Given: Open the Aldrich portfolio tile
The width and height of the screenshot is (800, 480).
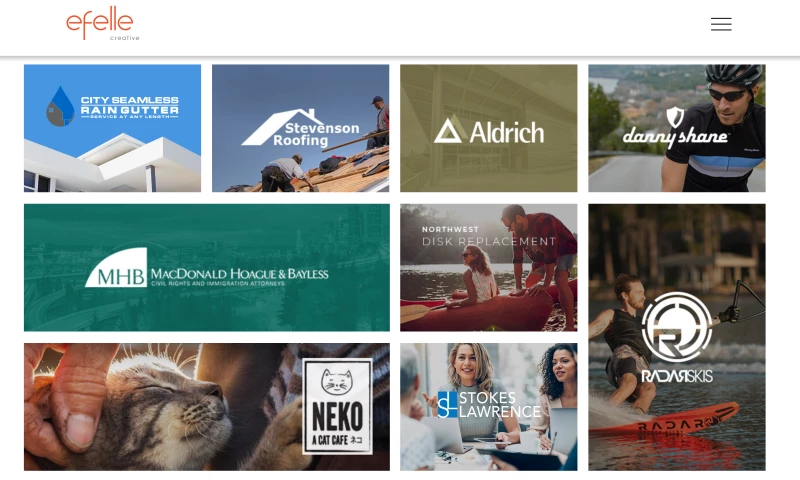Looking at the screenshot, I should (x=489, y=128).
